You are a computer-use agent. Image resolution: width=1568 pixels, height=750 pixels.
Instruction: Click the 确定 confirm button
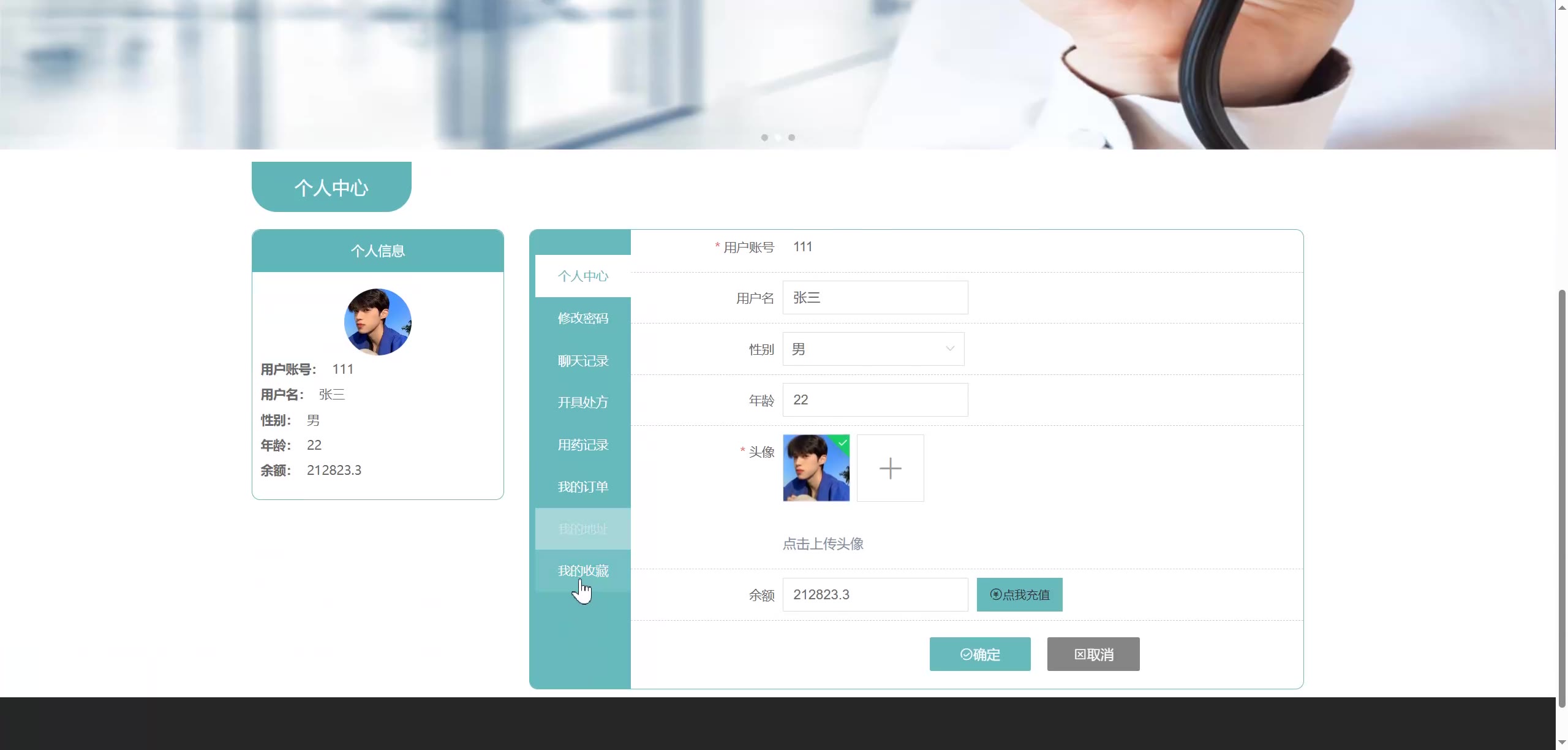pos(979,654)
